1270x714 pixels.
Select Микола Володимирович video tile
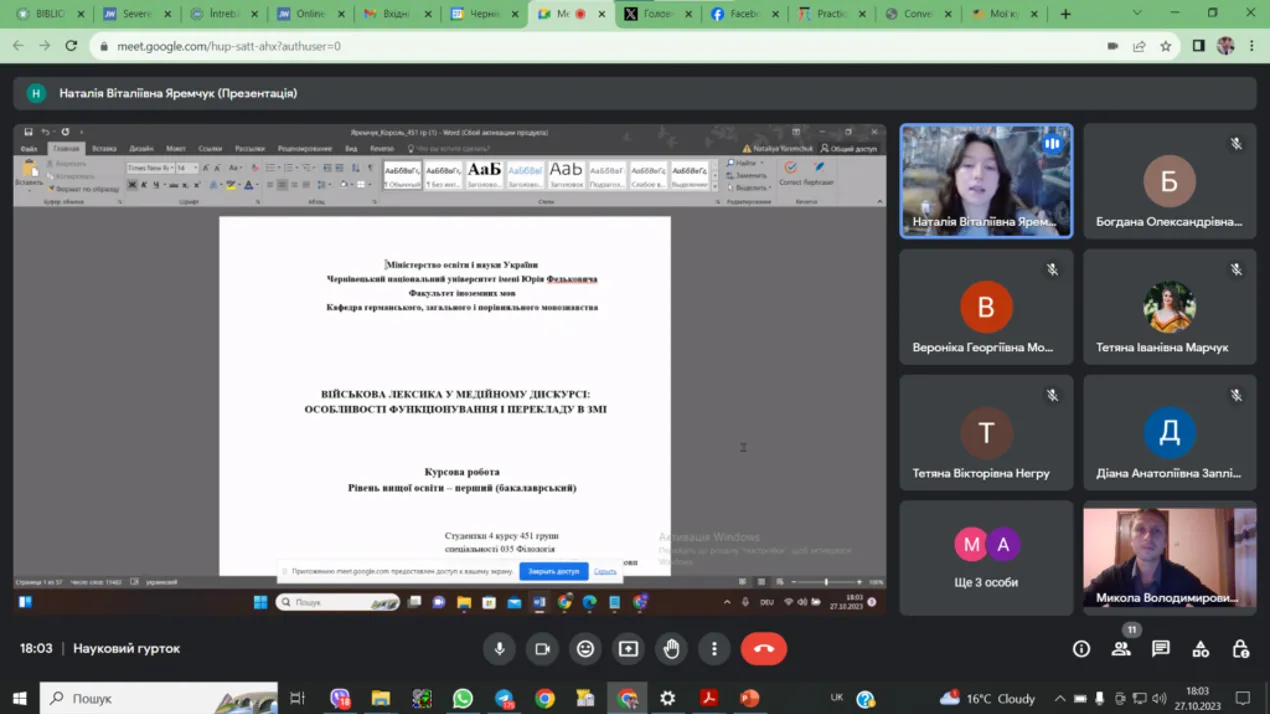1169,557
